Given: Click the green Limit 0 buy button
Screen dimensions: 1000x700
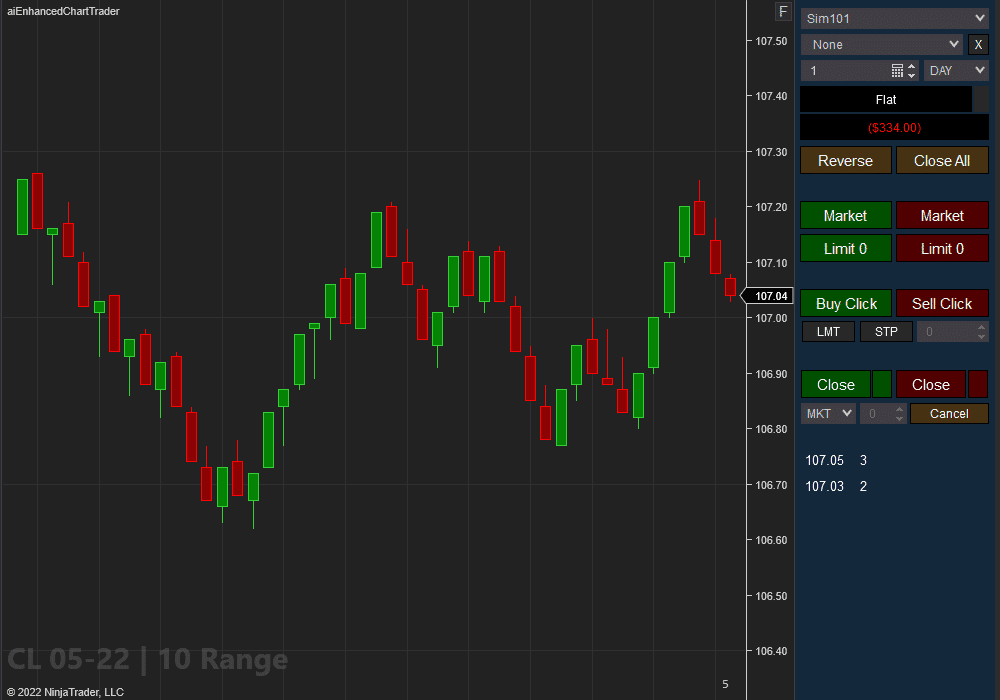Looking at the screenshot, I should tap(845, 248).
